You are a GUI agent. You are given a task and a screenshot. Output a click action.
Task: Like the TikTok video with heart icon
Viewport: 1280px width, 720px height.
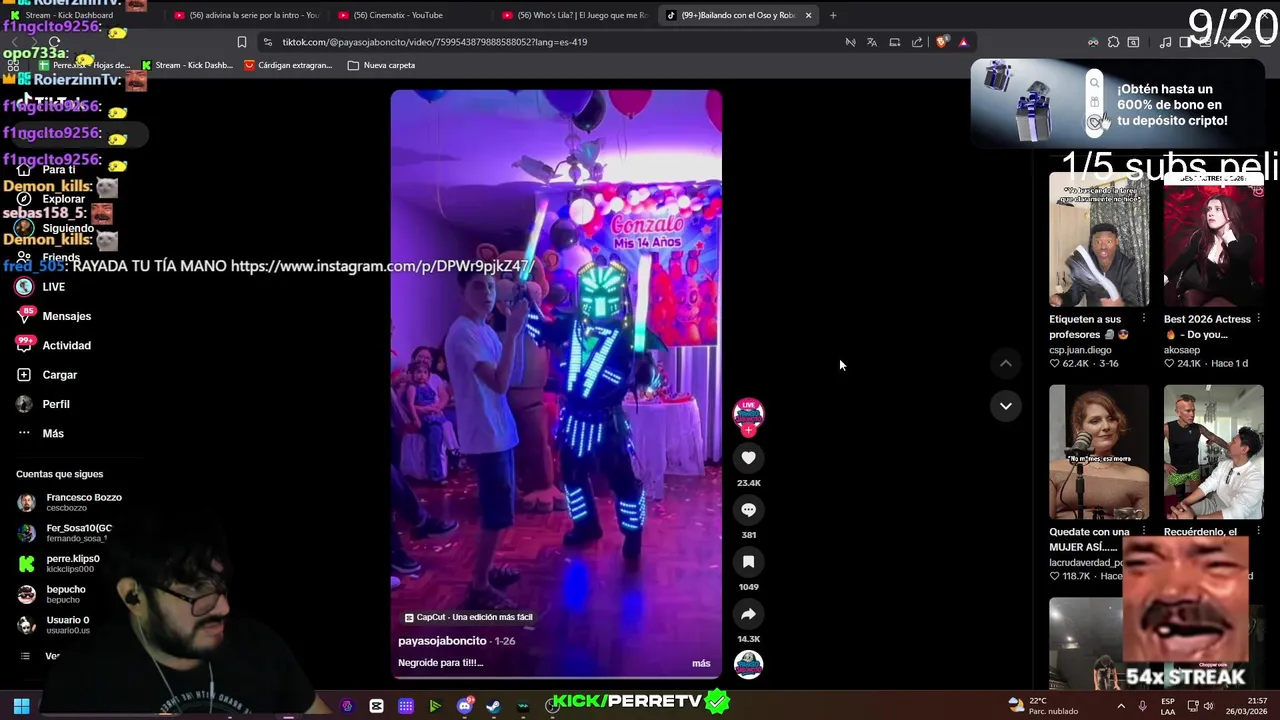point(748,458)
